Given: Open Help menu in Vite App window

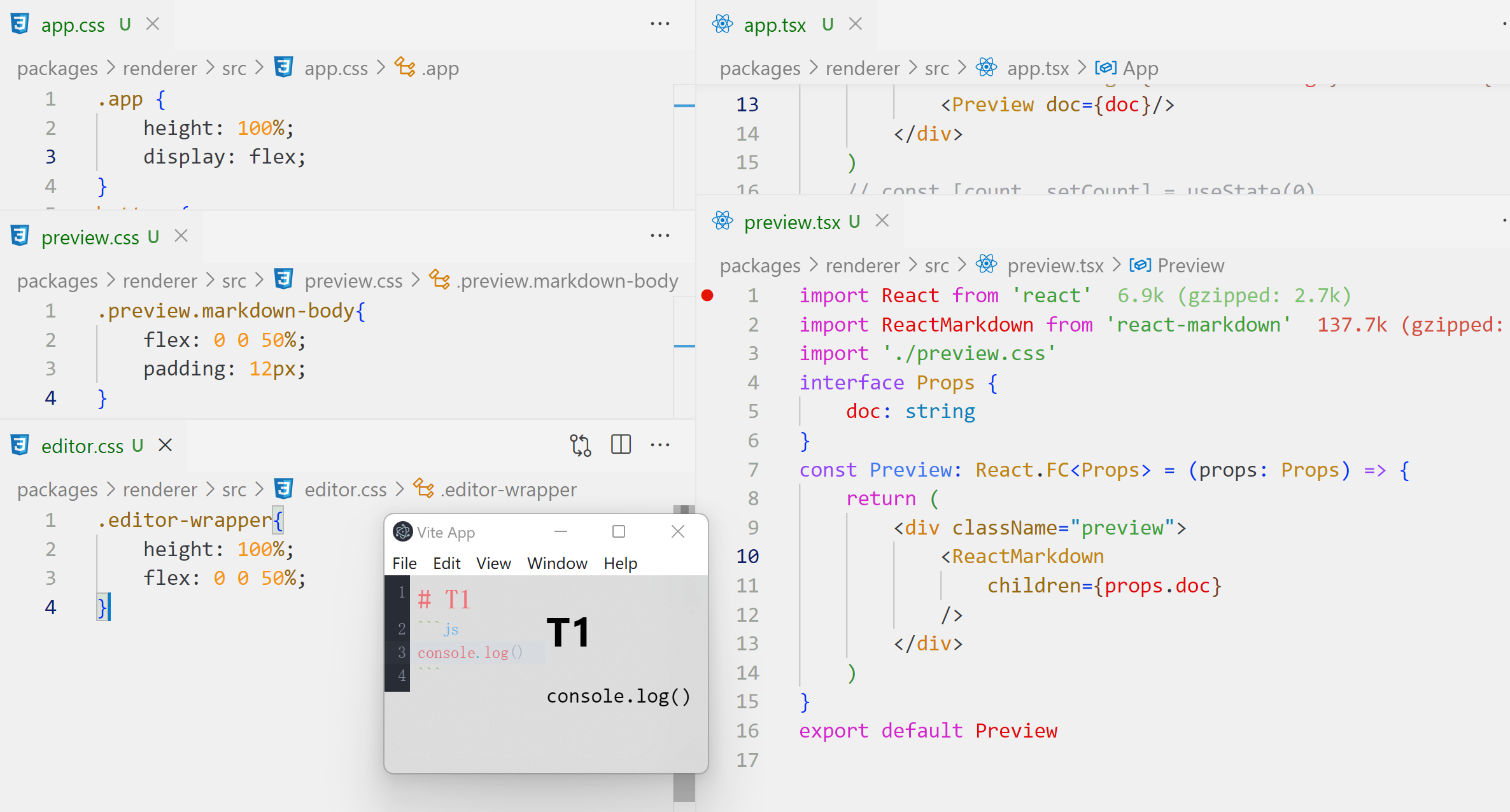Looking at the screenshot, I should pyautogui.click(x=620, y=563).
